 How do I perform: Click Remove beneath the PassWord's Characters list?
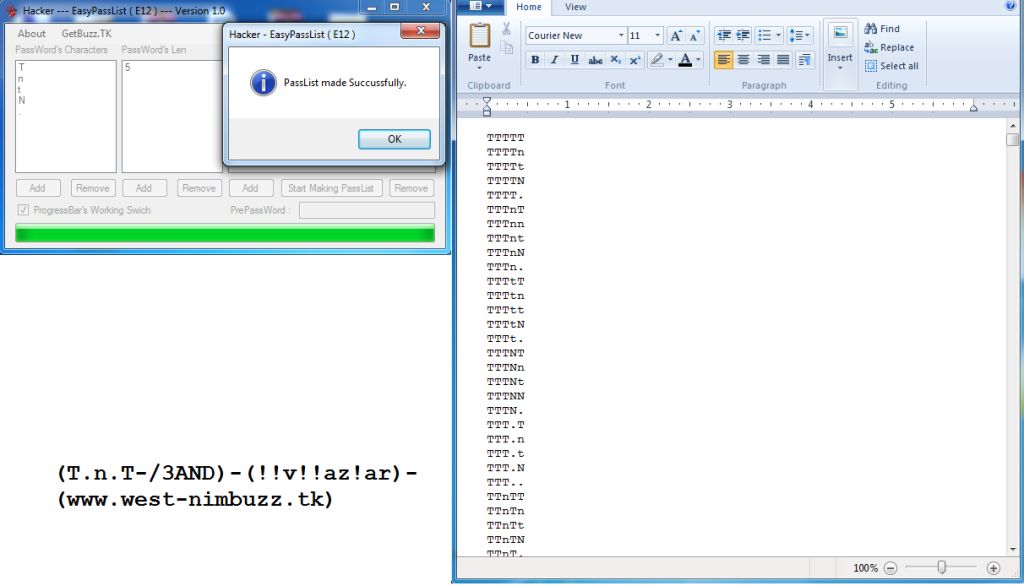[93, 188]
